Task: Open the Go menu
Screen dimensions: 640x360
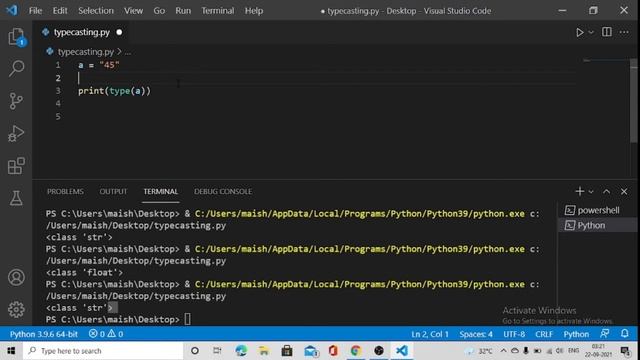Action: pos(159,11)
